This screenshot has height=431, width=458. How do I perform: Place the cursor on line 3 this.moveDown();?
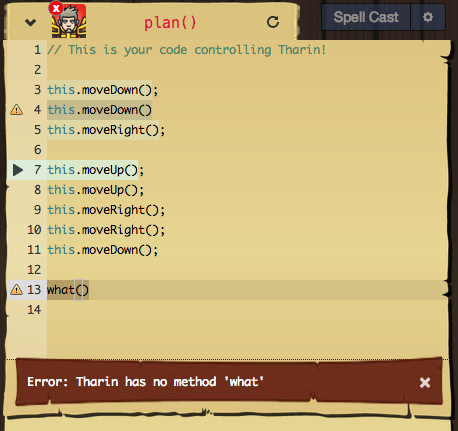click(x=103, y=90)
